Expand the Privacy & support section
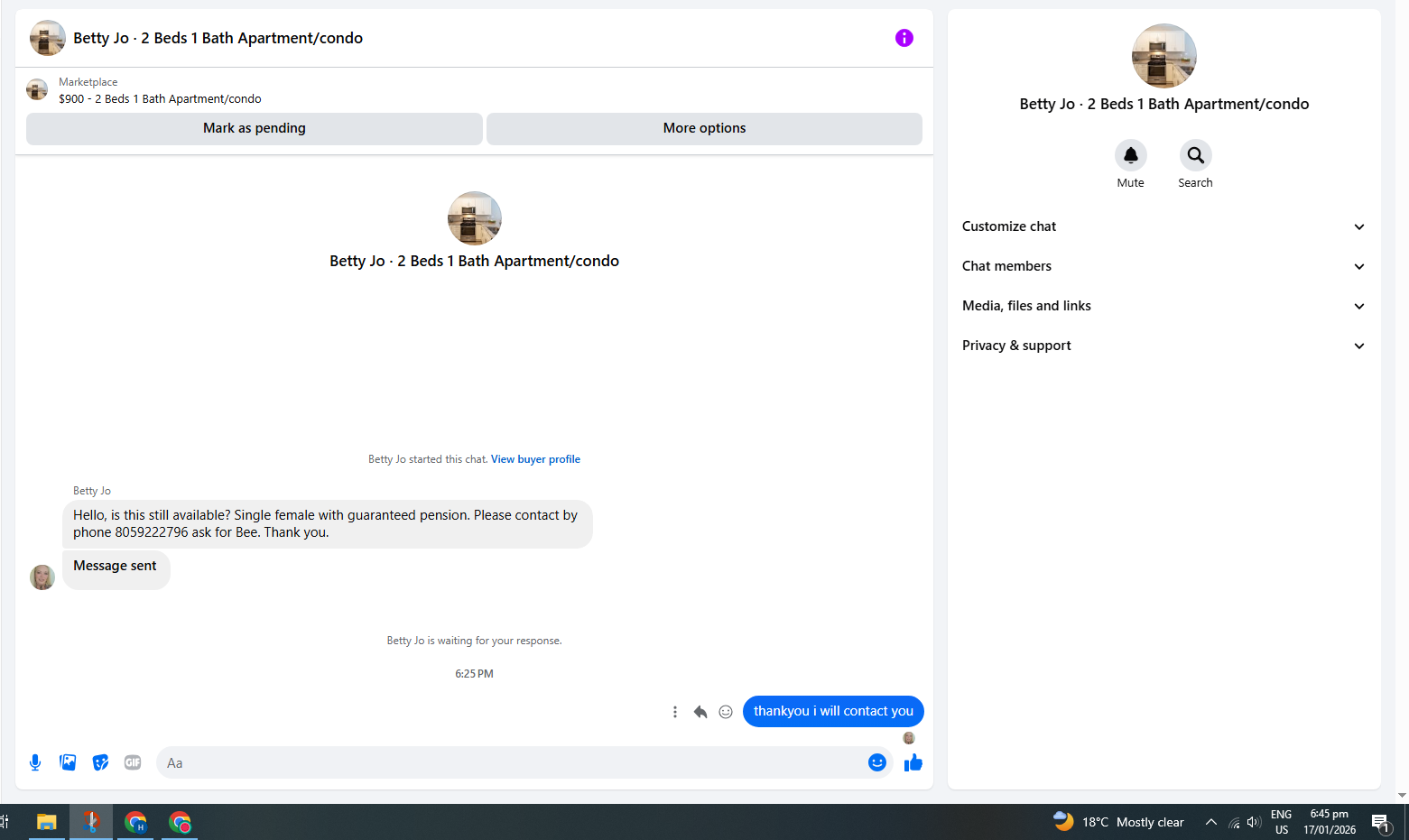Screen dimensions: 1409x840 [1163, 346]
